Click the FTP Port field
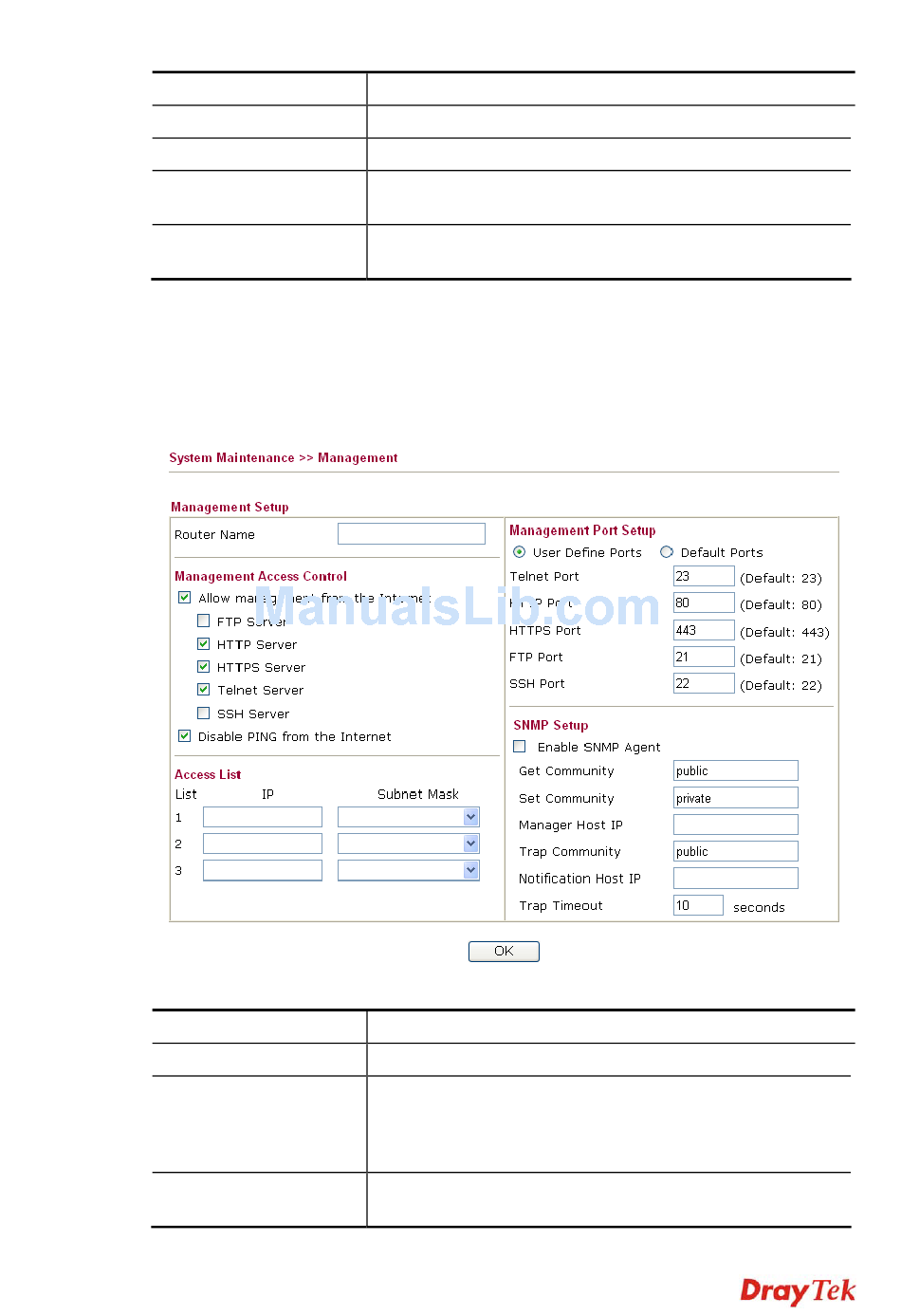Screen dimensions: 901x1316 [704, 657]
